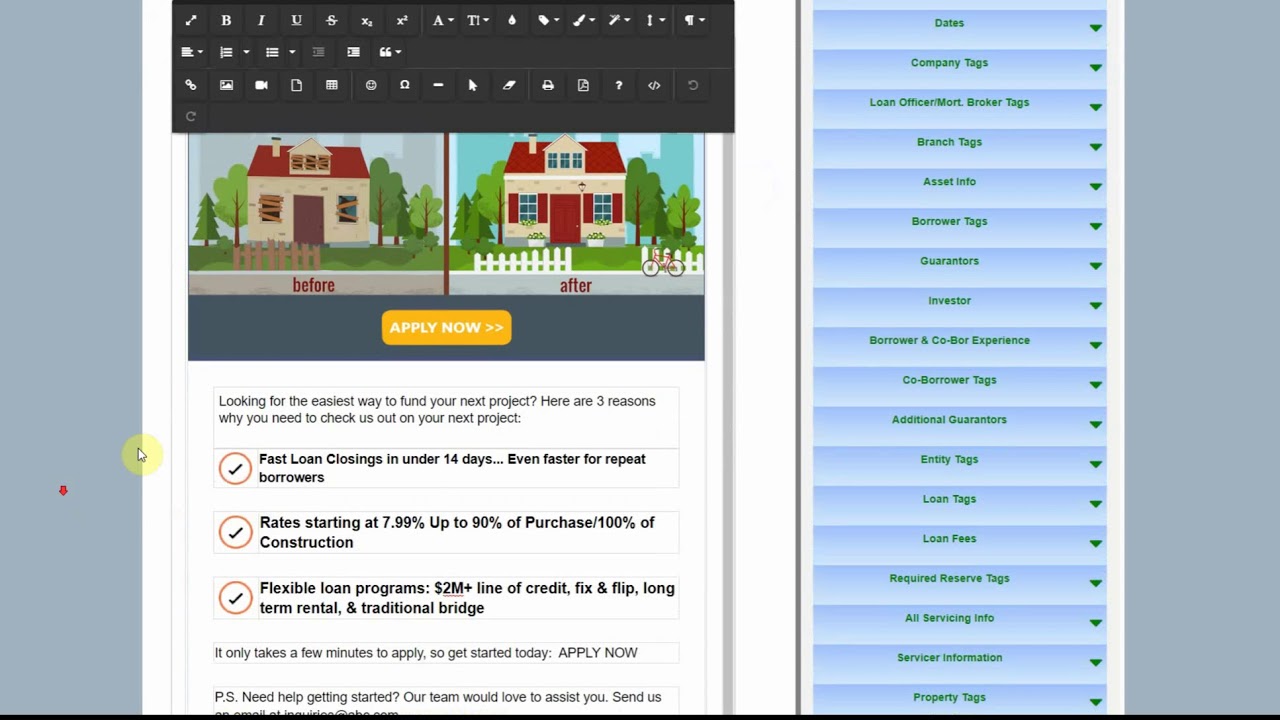The height and width of the screenshot is (720, 1280).
Task: Toggle fullscreen mode in the editor toolbar
Action: (x=191, y=20)
